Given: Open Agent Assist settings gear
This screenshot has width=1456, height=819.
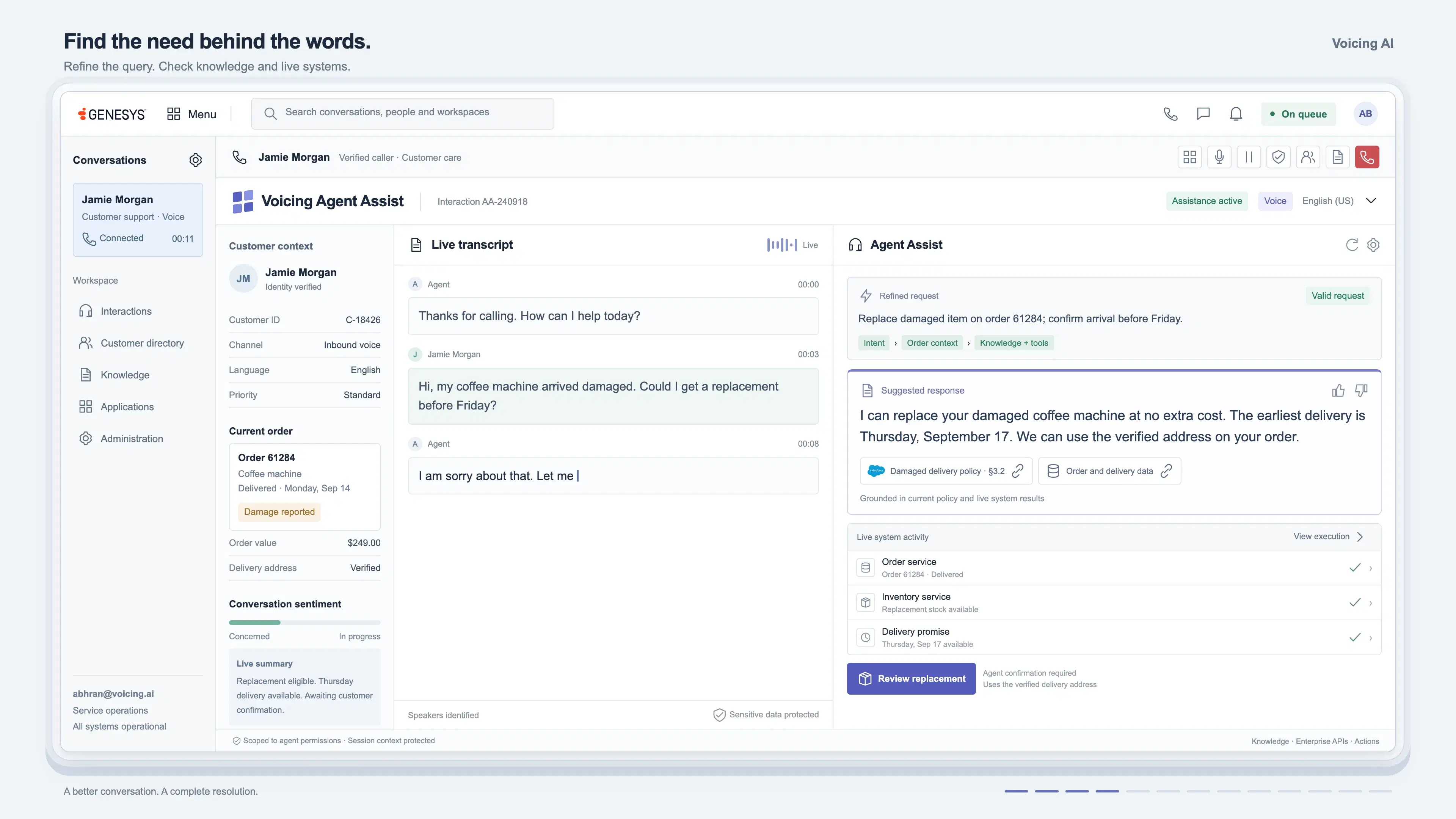Looking at the screenshot, I should (x=1373, y=245).
